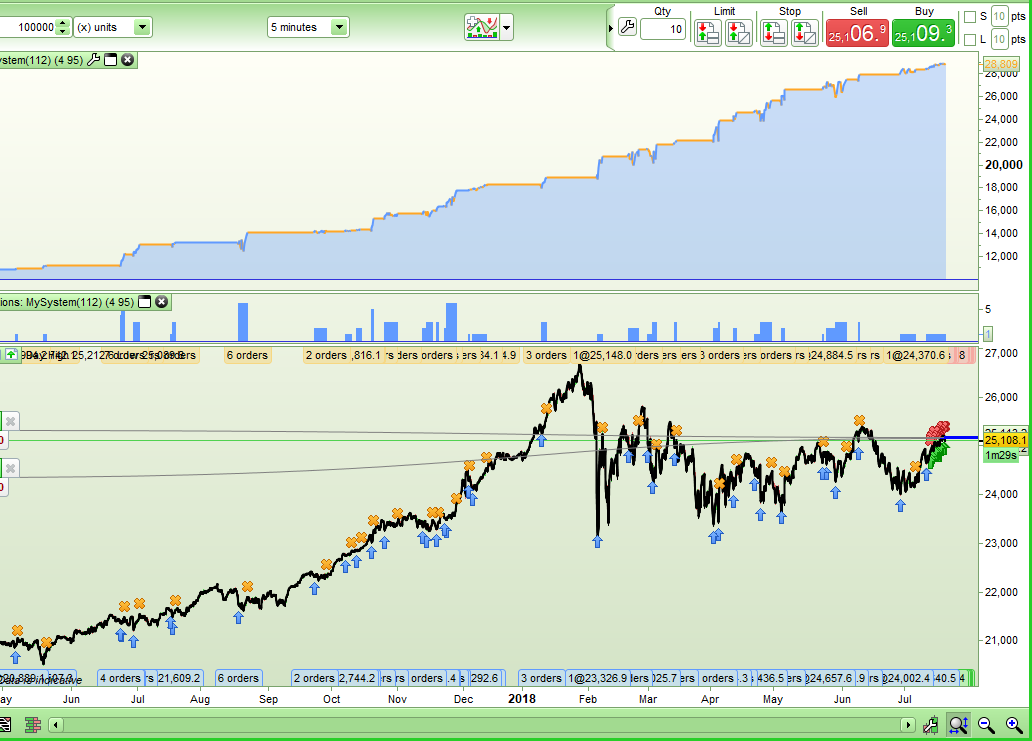Click the up arrow of the 100000 quantity stepper
The image size is (1032, 741).
click(x=63, y=22)
